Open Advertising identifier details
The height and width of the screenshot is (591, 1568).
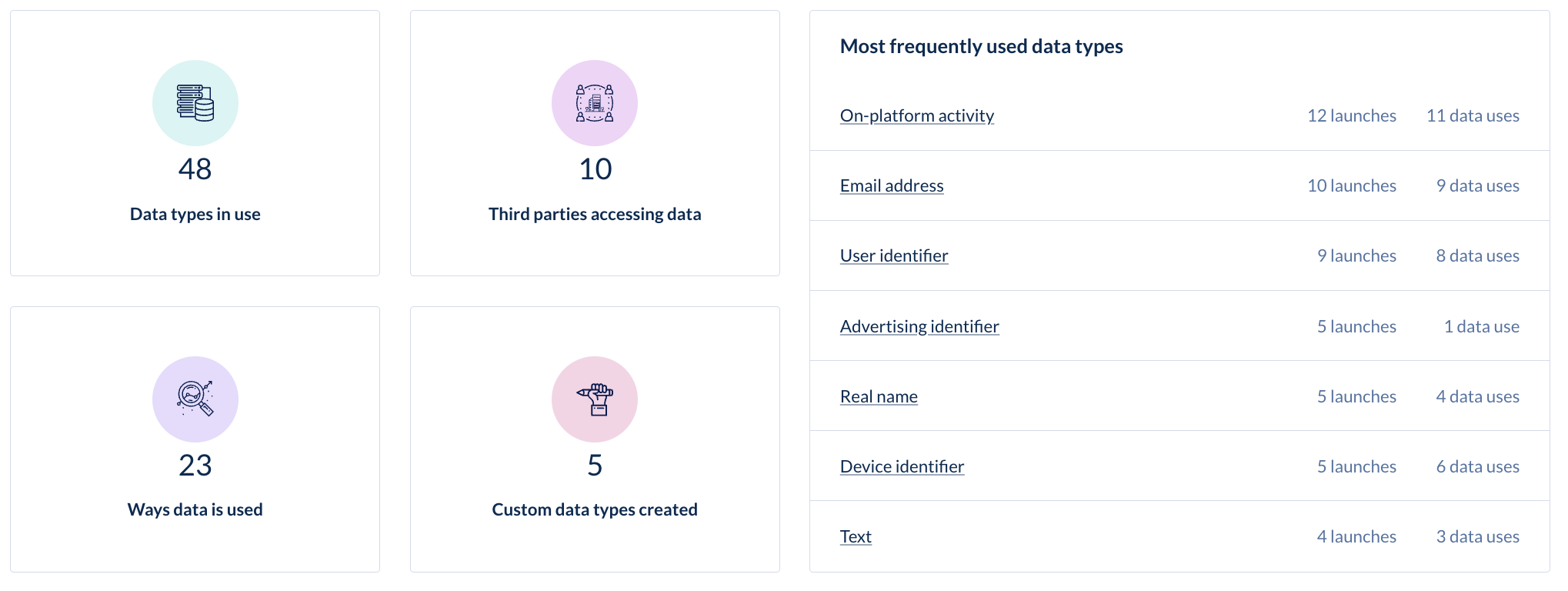[919, 326]
